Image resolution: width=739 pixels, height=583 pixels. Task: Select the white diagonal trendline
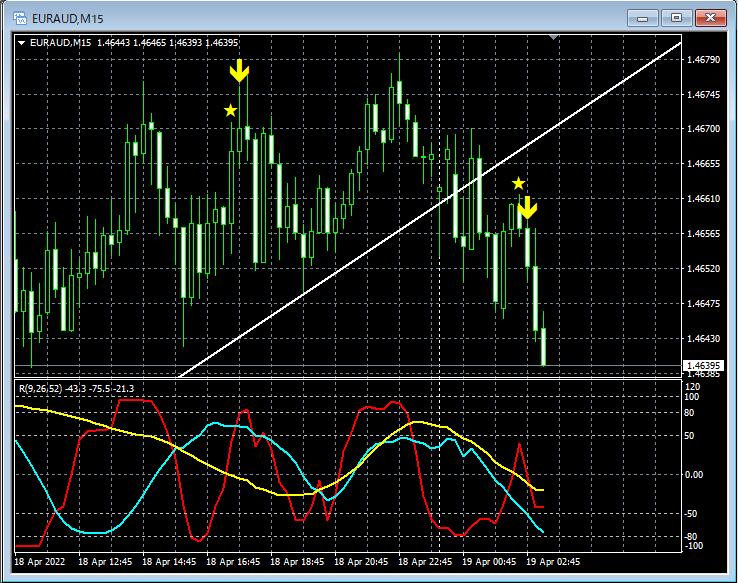(x=430, y=210)
